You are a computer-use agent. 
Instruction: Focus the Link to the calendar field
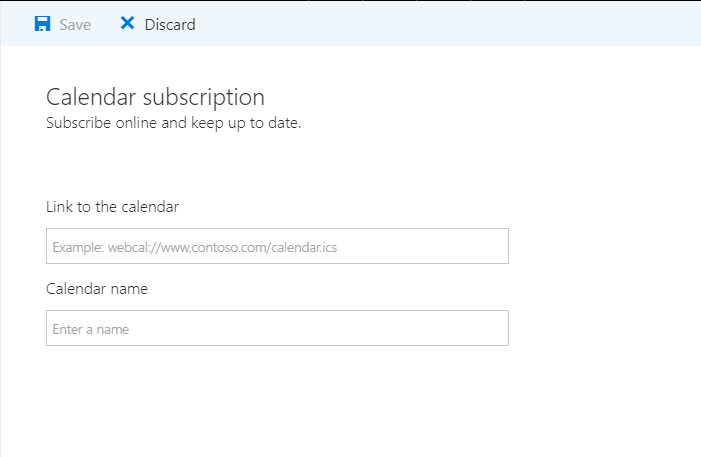tap(277, 246)
